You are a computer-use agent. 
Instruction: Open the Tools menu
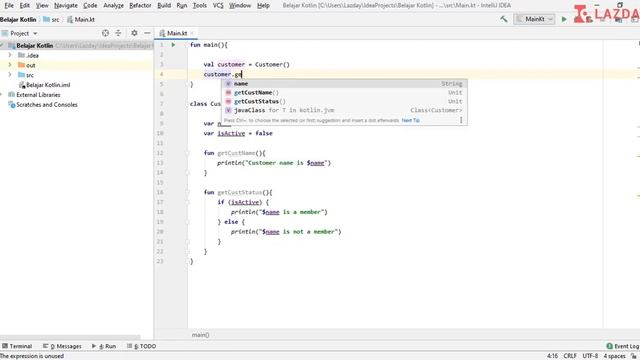point(200,5)
